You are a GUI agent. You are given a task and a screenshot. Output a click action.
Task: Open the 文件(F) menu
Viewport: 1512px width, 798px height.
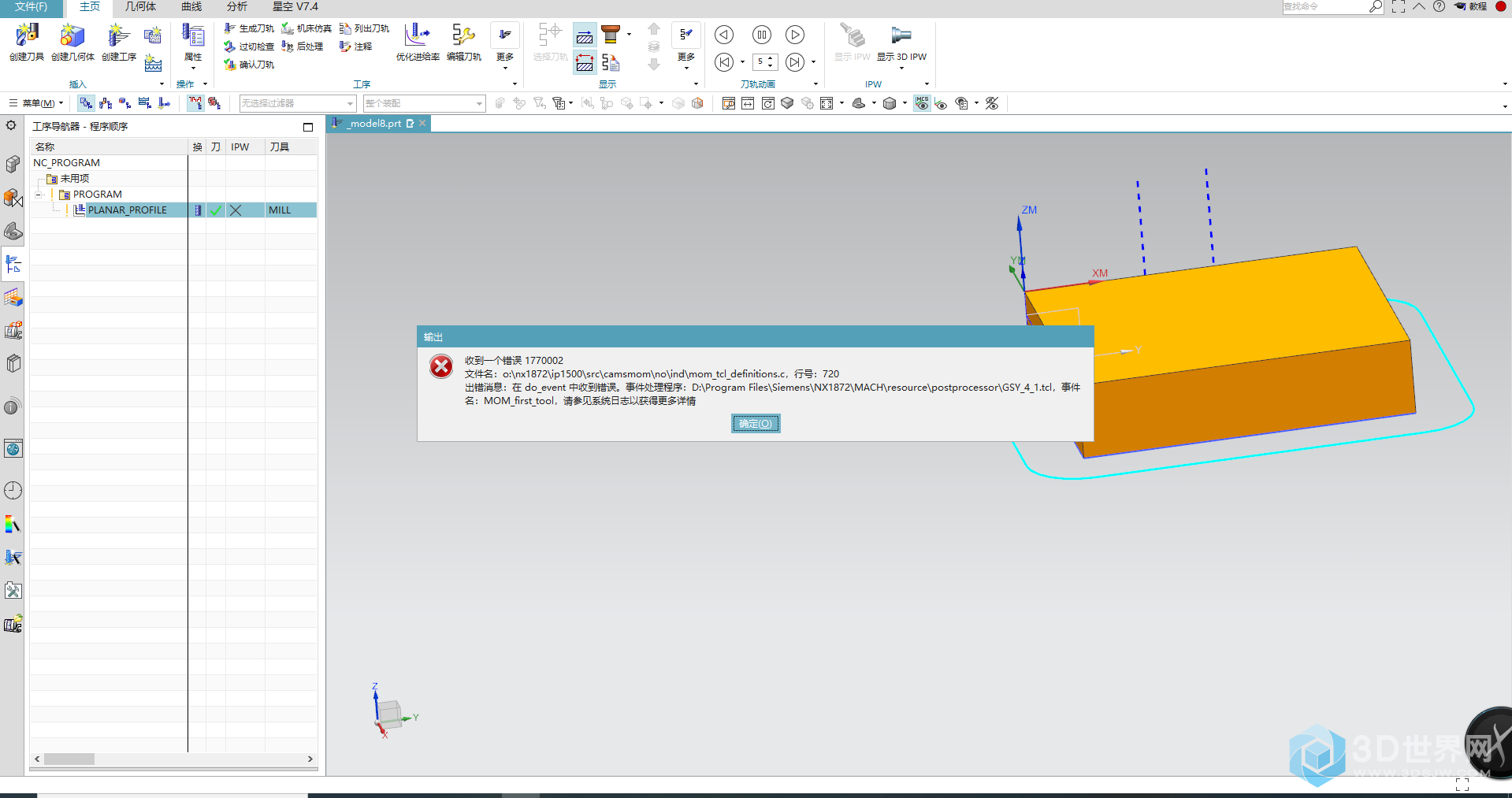pos(31,6)
